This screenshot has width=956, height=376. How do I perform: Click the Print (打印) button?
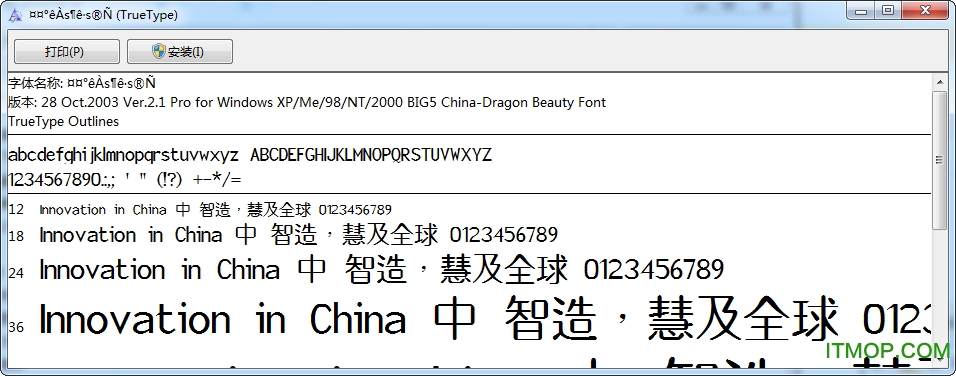pyautogui.click(x=66, y=52)
